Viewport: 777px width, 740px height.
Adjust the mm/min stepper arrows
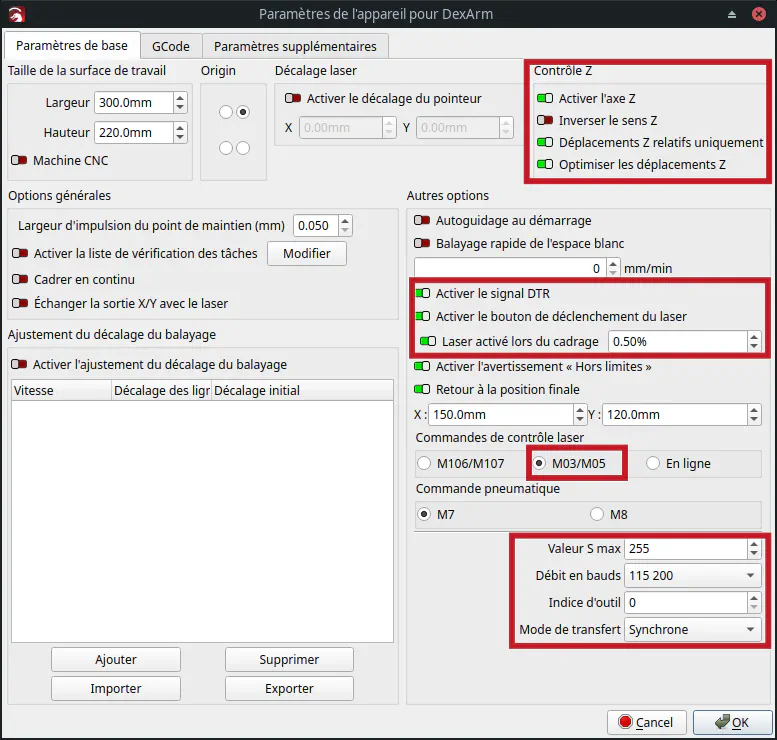[x=613, y=268]
